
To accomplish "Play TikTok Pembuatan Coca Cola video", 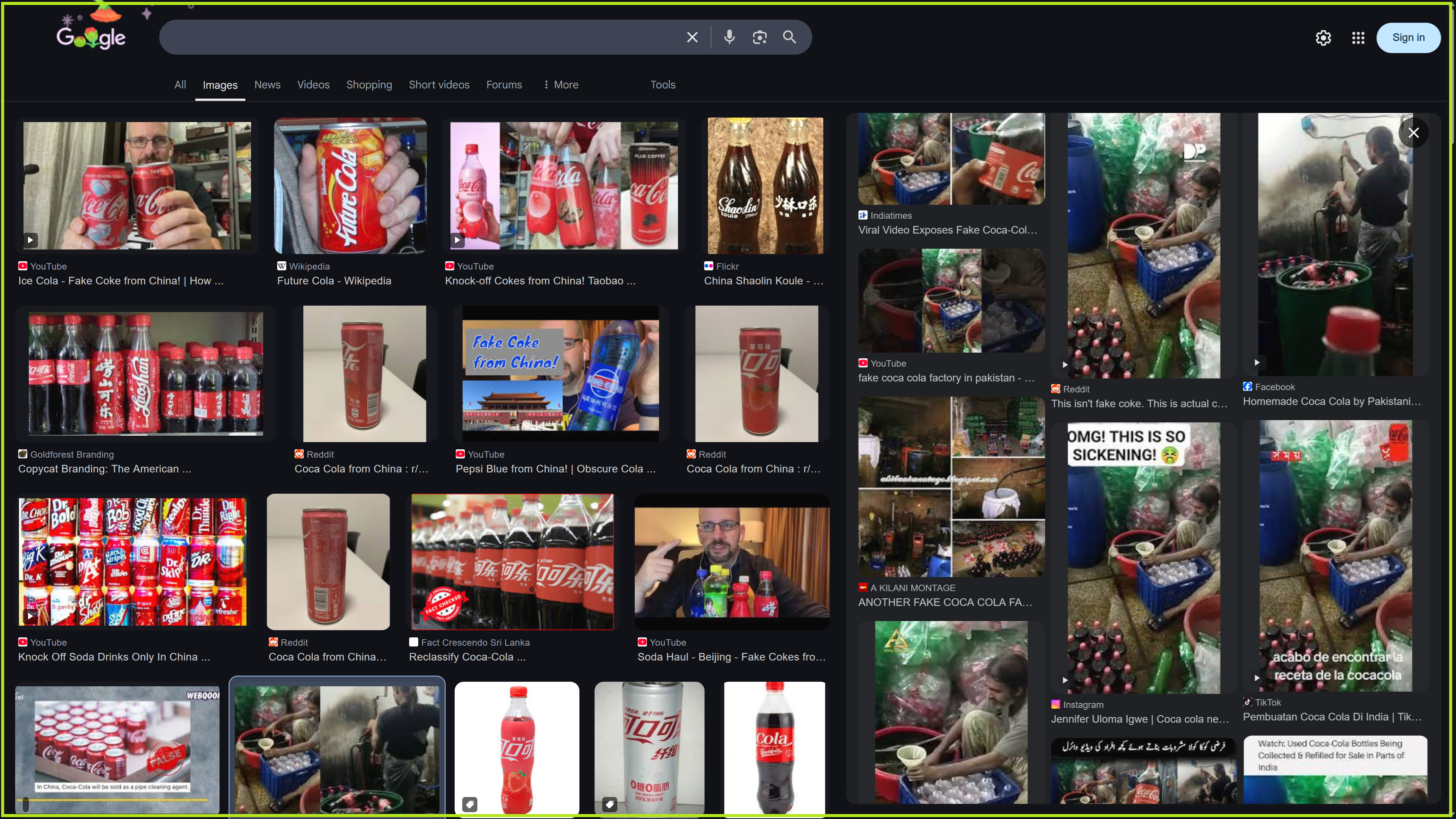I will click(1257, 678).
